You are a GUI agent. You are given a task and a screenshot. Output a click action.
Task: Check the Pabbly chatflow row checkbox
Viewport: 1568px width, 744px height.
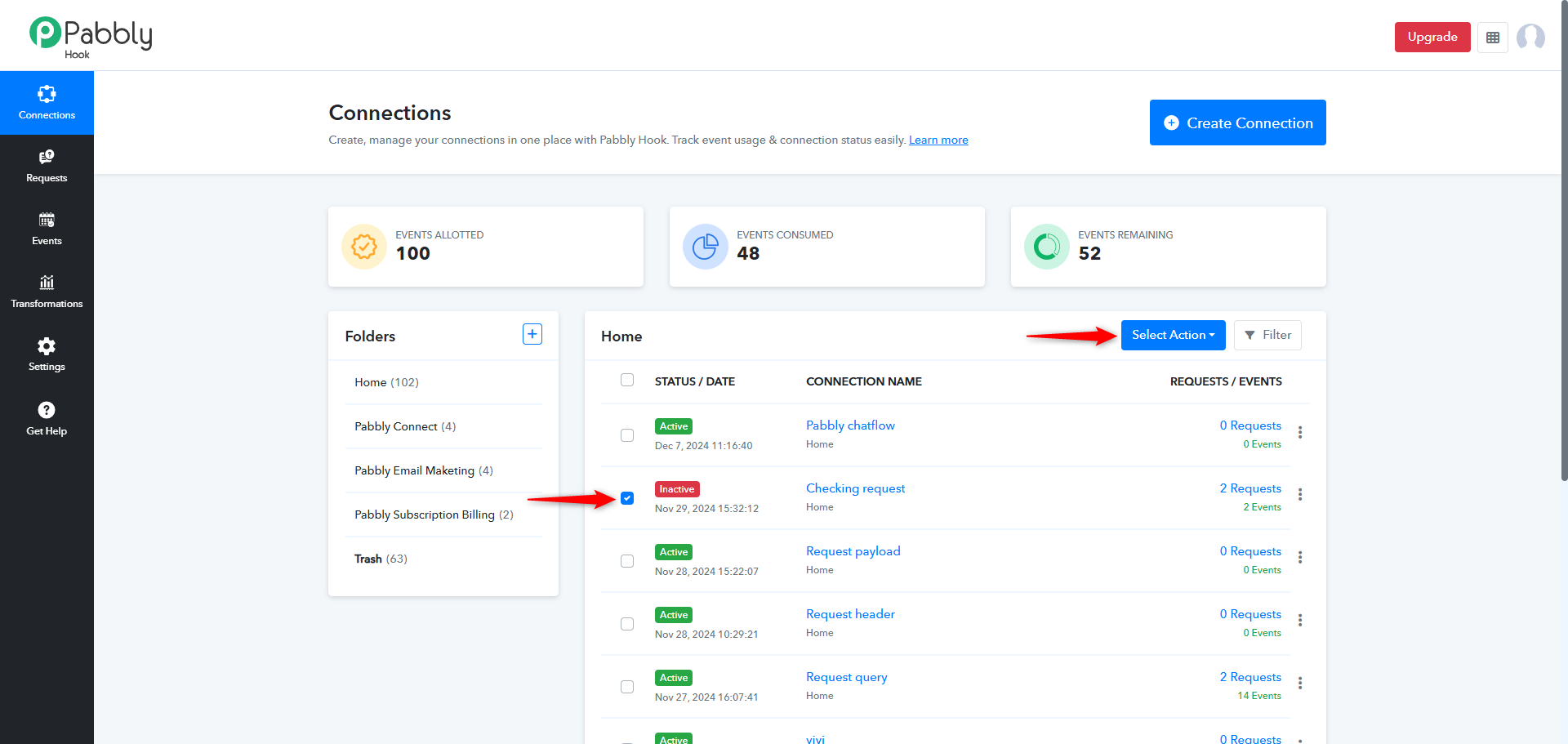coord(627,435)
